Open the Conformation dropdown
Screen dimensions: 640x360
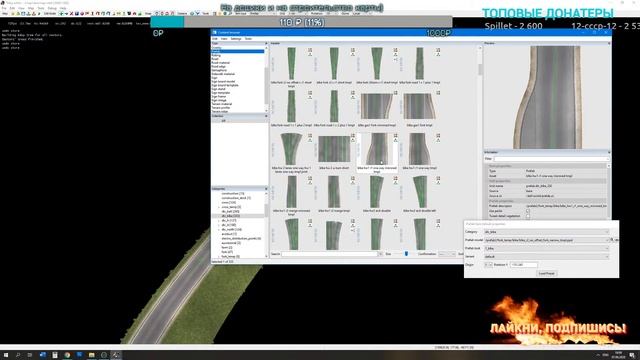447,254
